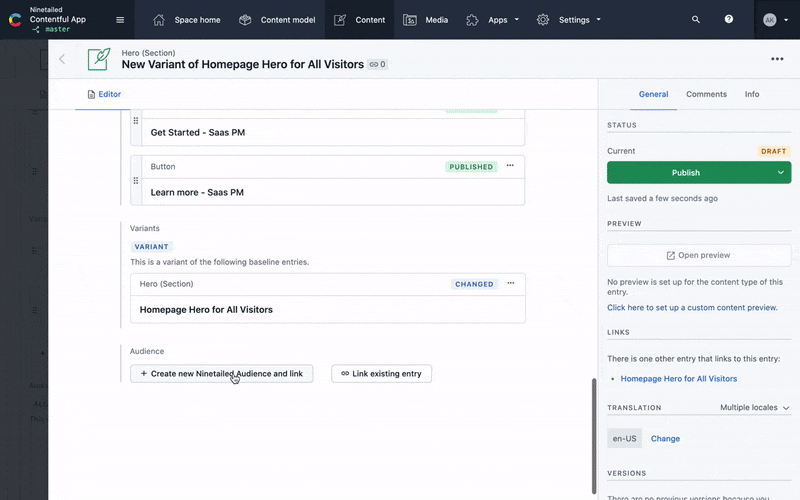Click the Settings gear icon
Screen dimensions: 800x500
tap(543, 20)
